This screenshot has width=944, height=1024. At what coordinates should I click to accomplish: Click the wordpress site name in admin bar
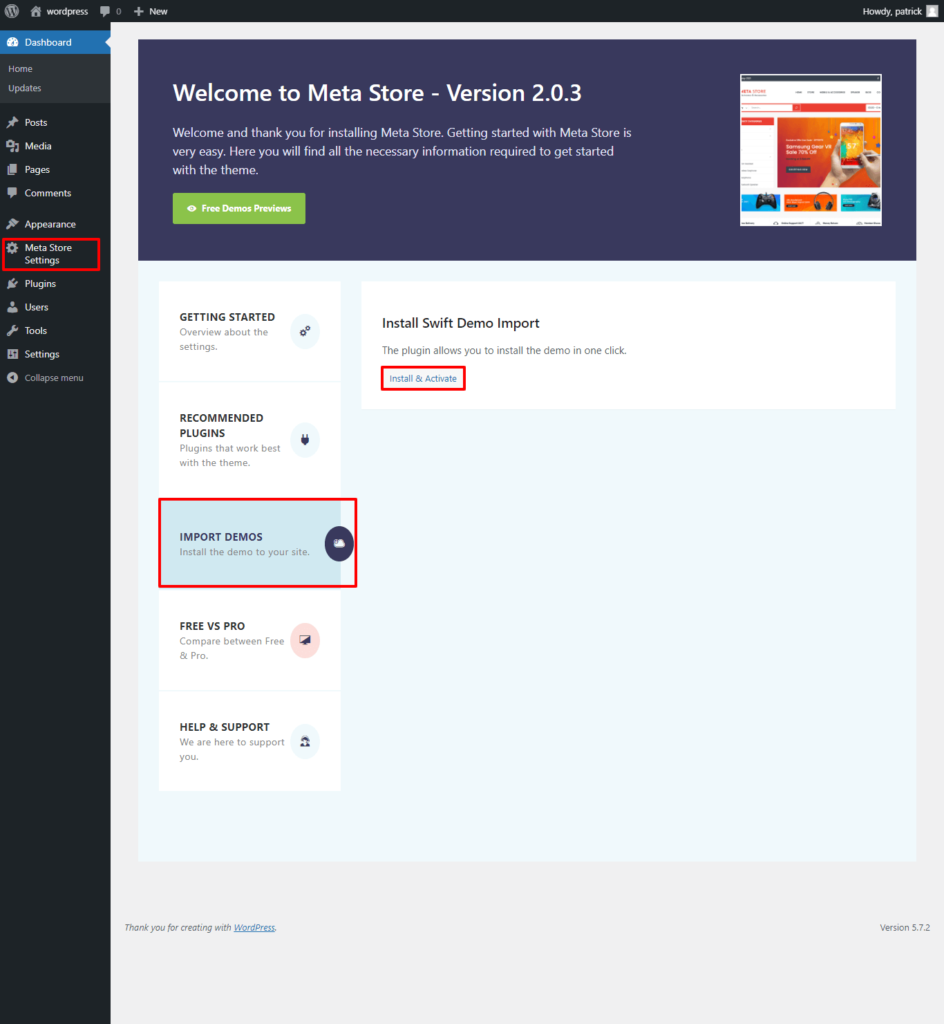pos(67,12)
